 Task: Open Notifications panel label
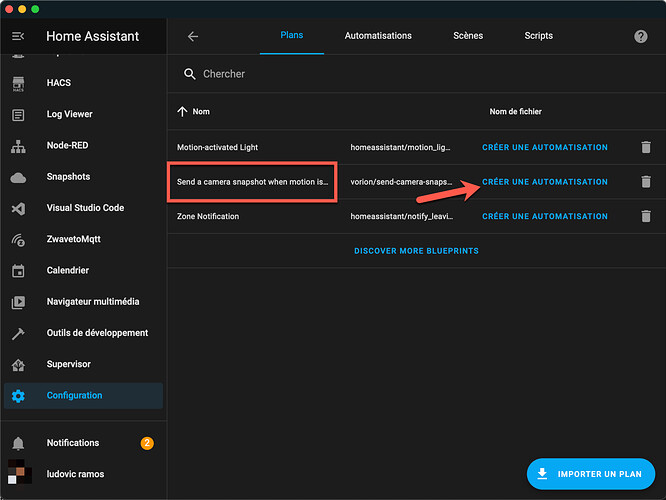point(73,443)
